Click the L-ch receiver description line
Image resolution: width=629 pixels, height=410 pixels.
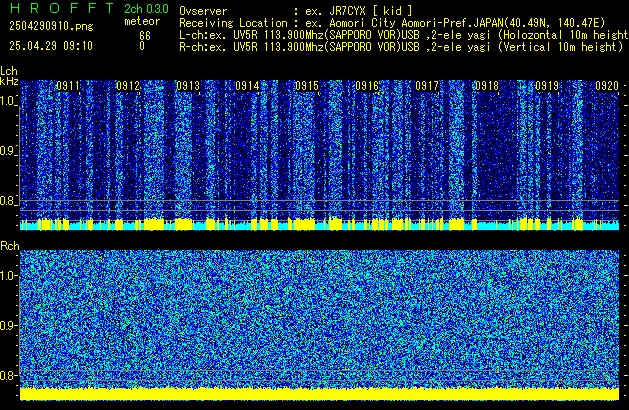tap(404, 35)
